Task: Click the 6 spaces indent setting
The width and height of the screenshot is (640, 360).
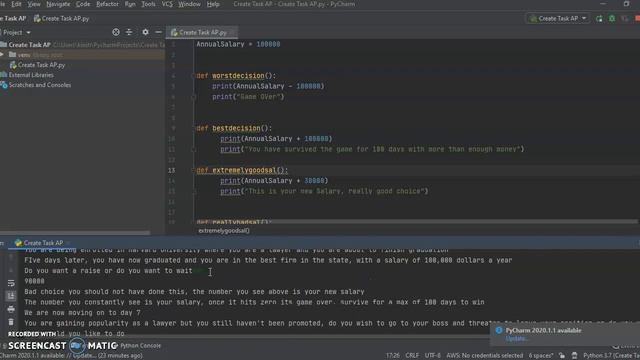Action: (x=541, y=356)
